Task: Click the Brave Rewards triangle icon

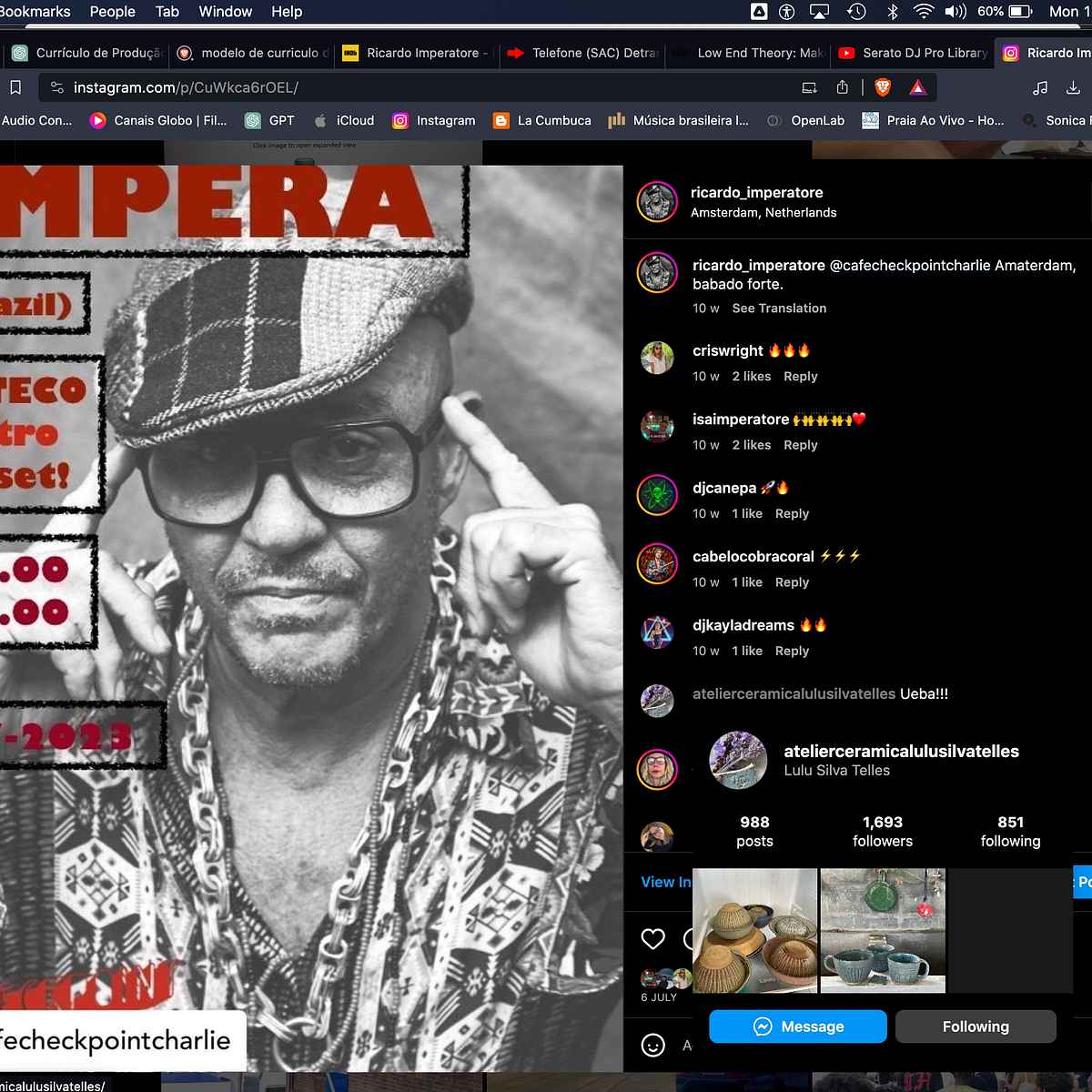Action: pos(917,87)
